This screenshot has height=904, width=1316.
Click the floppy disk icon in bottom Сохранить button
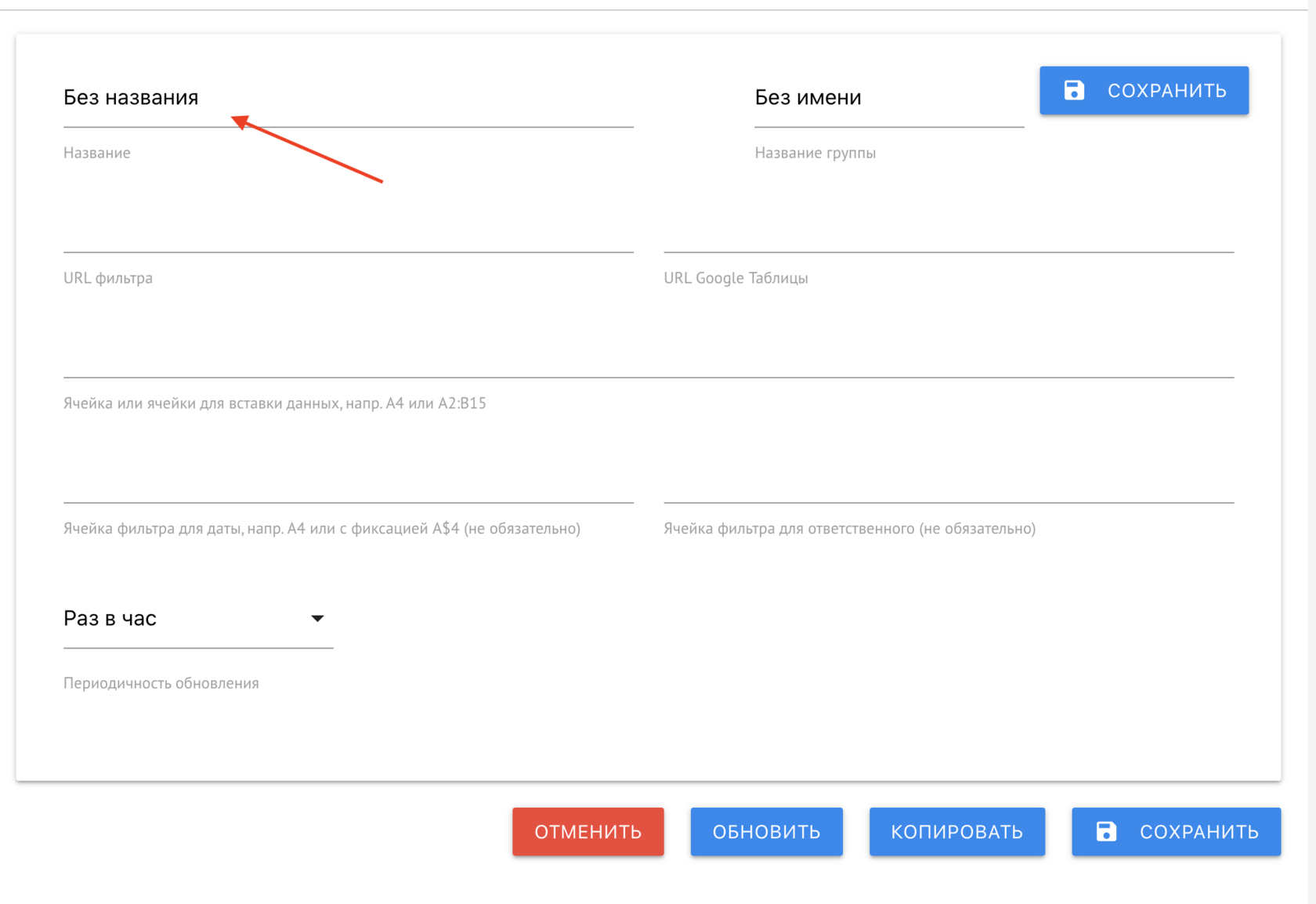pyautogui.click(x=1106, y=831)
